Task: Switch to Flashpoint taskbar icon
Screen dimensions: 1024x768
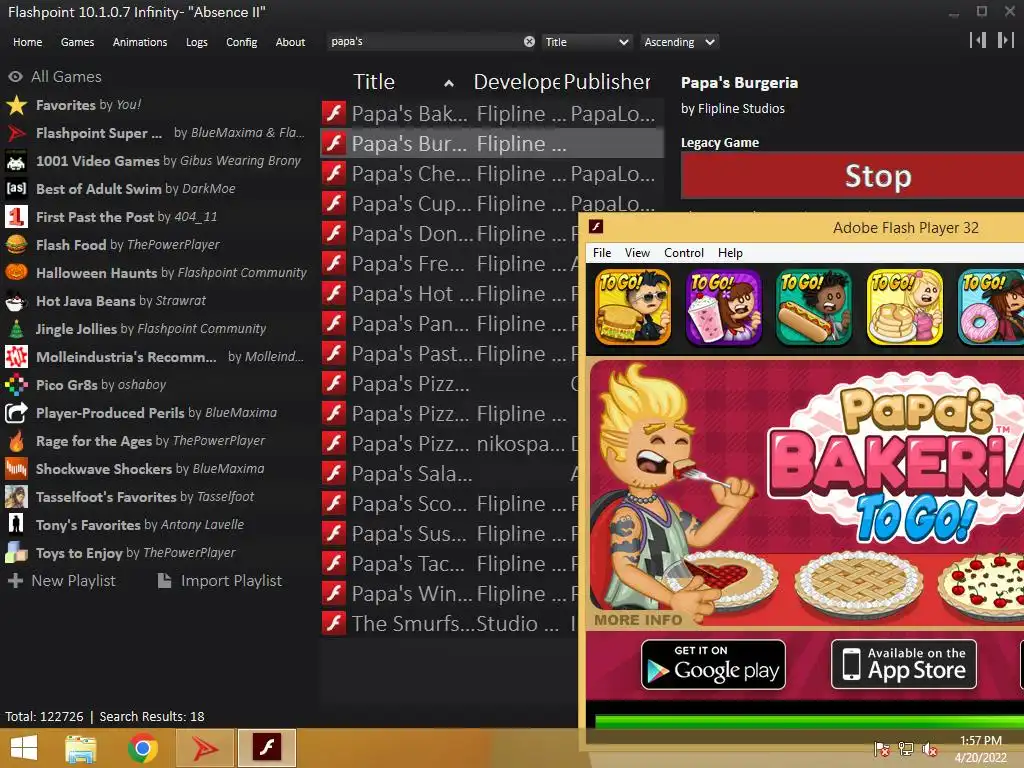Action: click(x=205, y=748)
